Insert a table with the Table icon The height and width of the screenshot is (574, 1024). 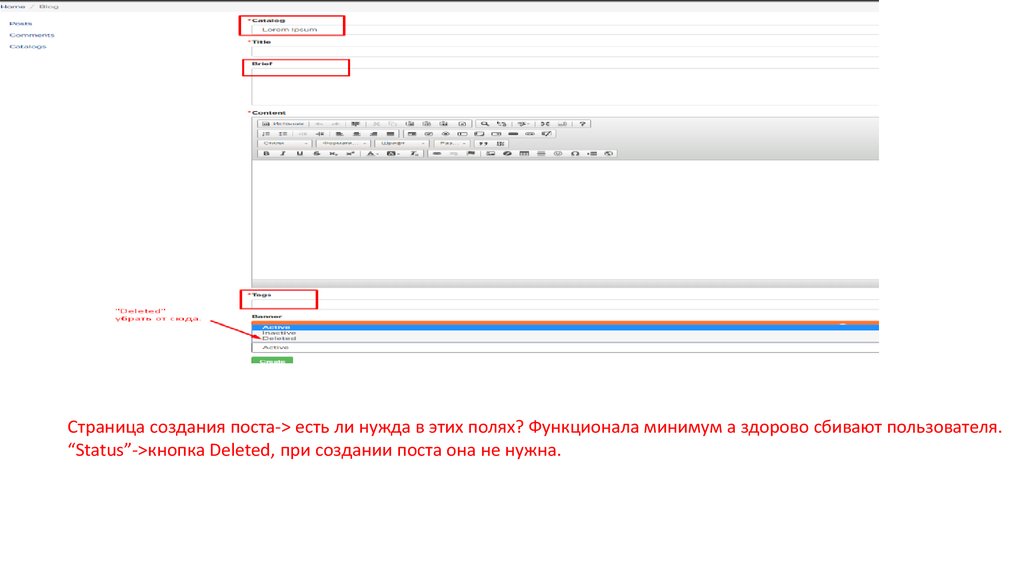click(524, 153)
